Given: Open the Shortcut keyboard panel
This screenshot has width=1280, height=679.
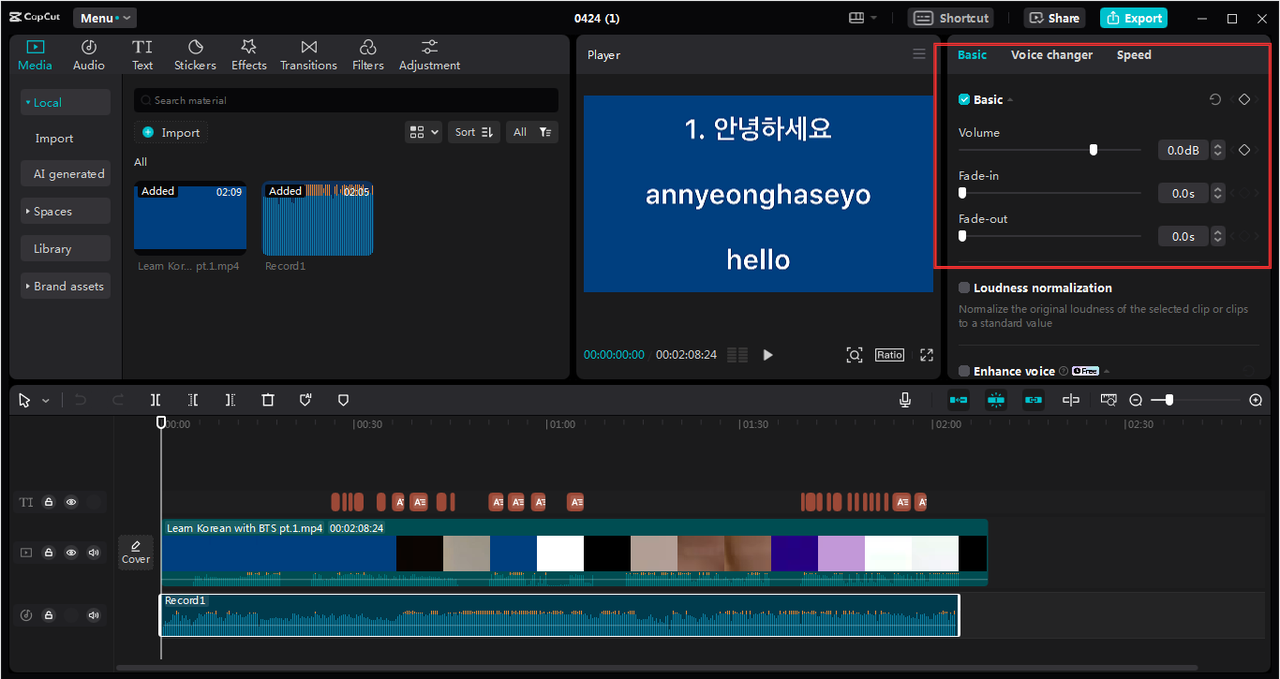Looking at the screenshot, I should 952,18.
